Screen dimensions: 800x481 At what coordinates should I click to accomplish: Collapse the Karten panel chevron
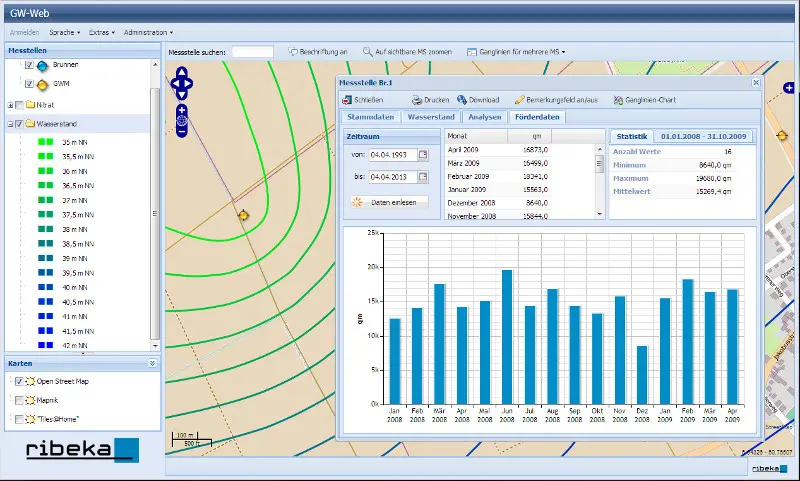(152, 363)
